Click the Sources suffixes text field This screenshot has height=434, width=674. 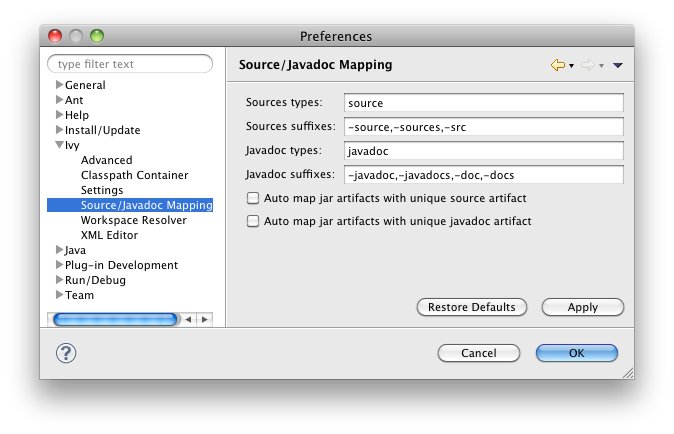[483, 126]
